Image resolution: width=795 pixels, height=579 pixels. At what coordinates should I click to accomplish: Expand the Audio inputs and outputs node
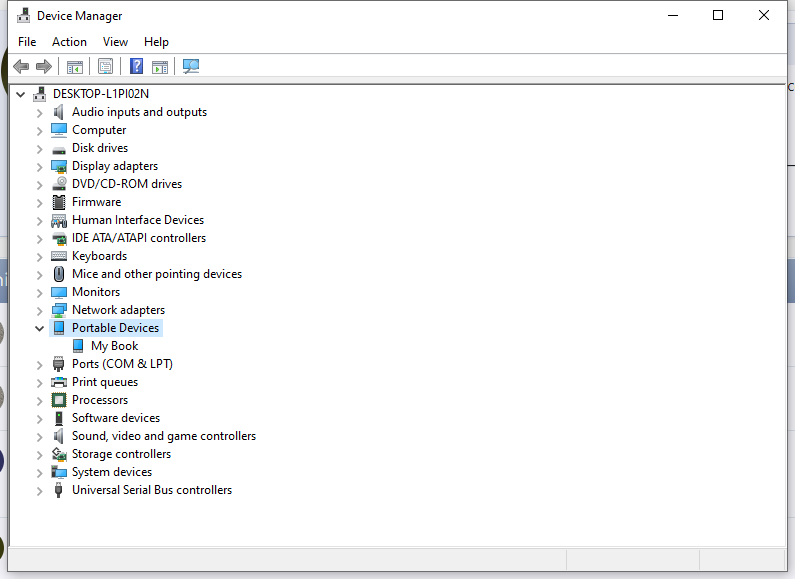(x=40, y=113)
